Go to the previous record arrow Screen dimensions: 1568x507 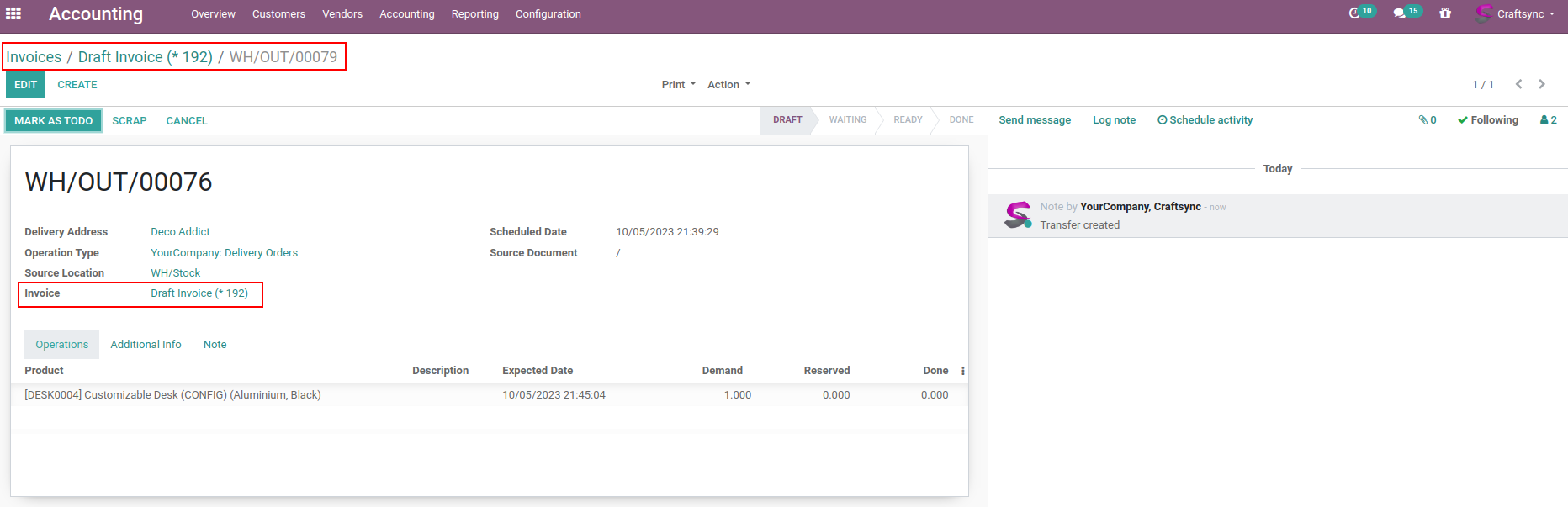(1519, 84)
